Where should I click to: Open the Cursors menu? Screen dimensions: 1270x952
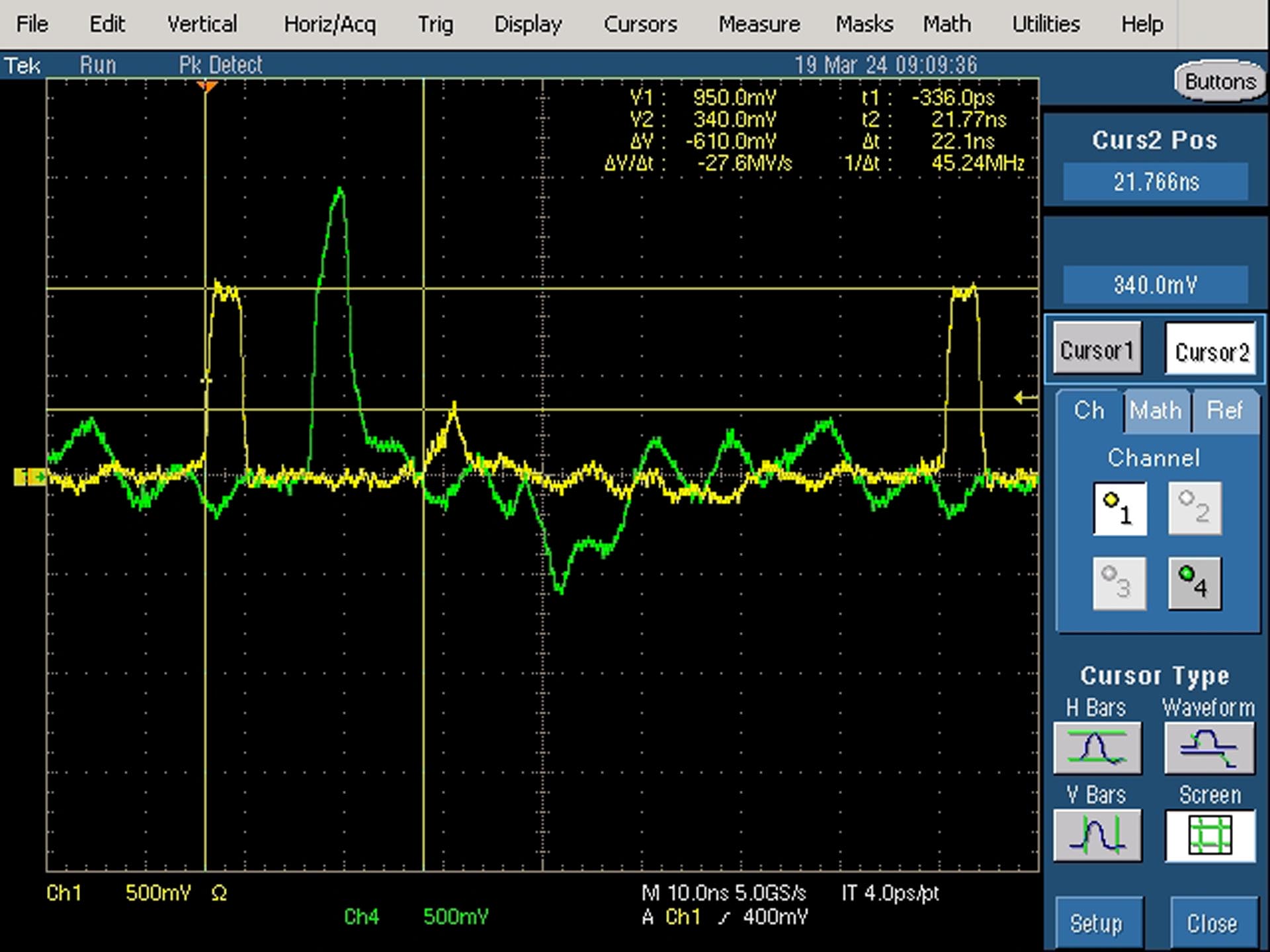(x=640, y=24)
